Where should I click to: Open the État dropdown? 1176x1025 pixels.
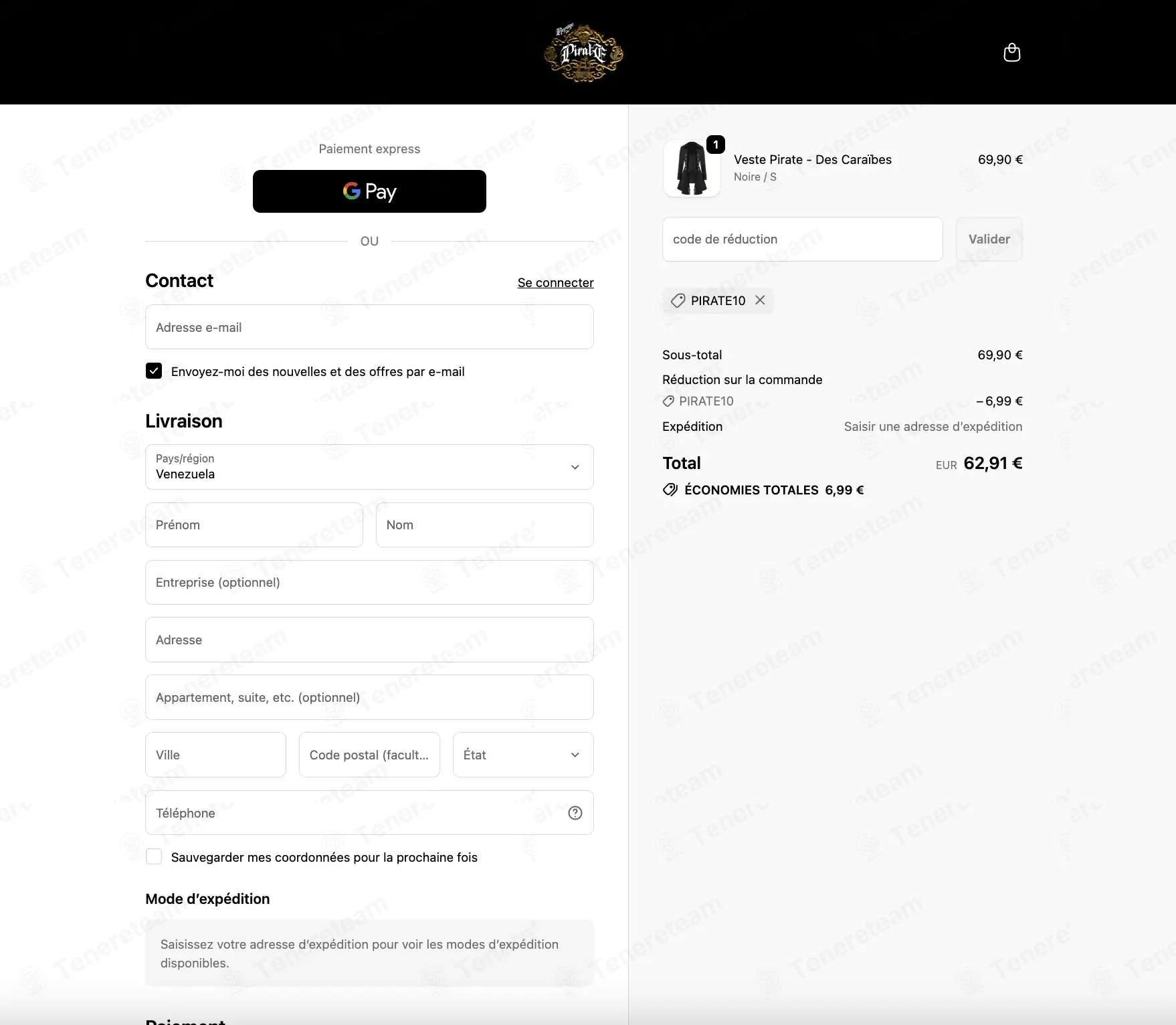point(523,755)
